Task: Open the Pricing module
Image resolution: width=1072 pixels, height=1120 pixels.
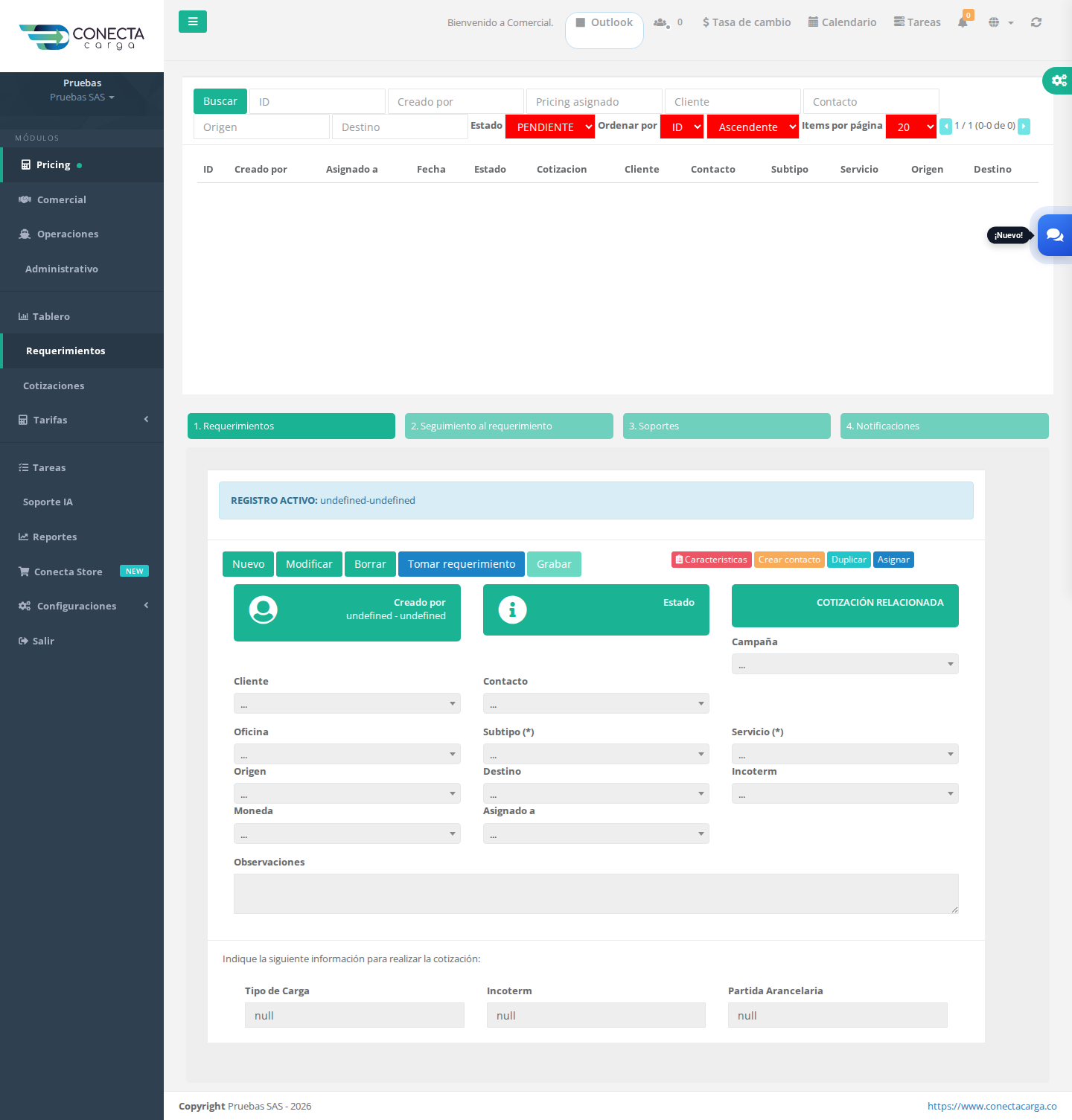Action: click(x=82, y=165)
